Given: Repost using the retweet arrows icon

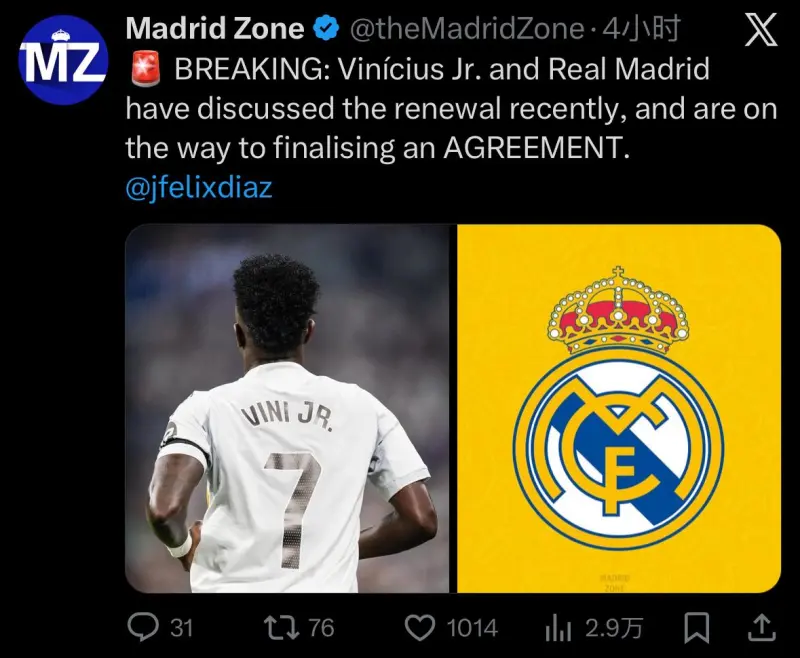Looking at the screenshot, I should (281, 627).
